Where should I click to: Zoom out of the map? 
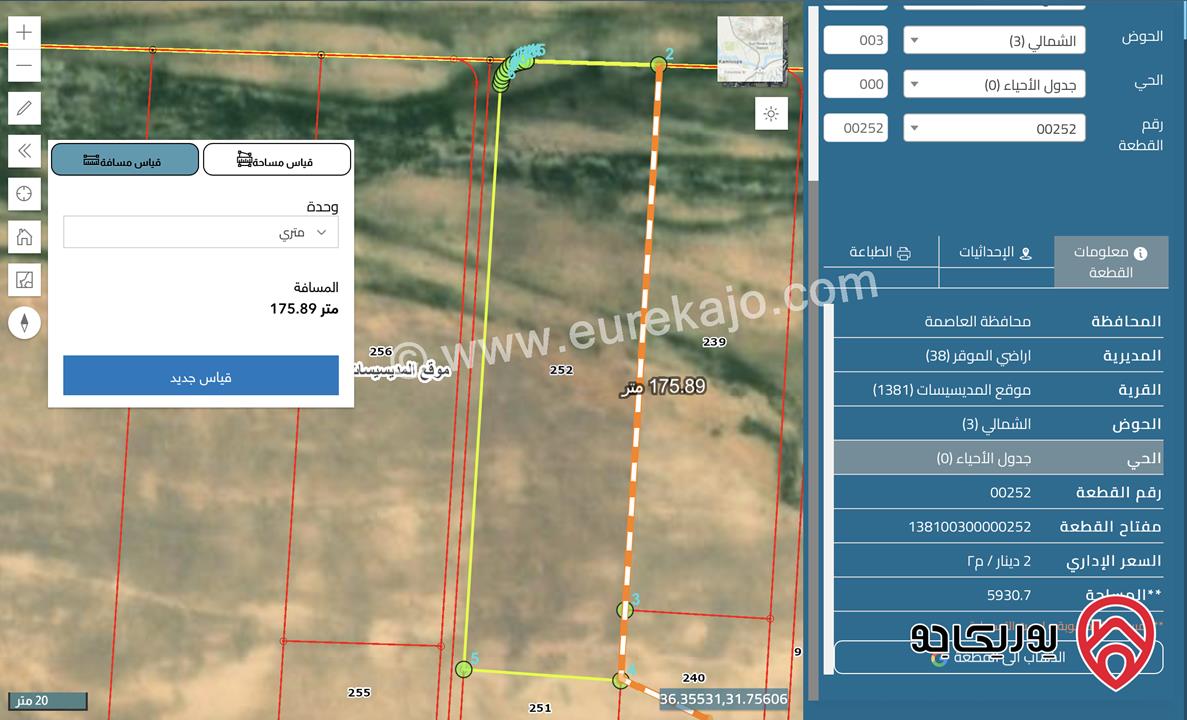click(x=25, y=66)
